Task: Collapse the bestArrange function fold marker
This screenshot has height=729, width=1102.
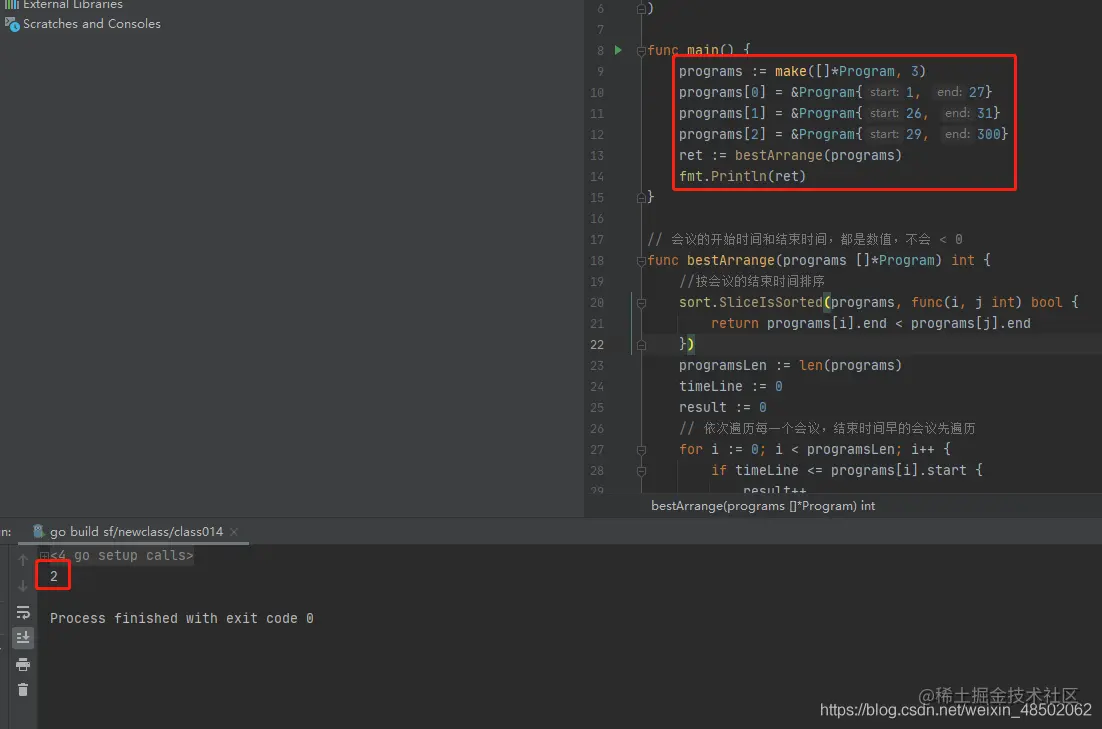Action: point(641,261)
